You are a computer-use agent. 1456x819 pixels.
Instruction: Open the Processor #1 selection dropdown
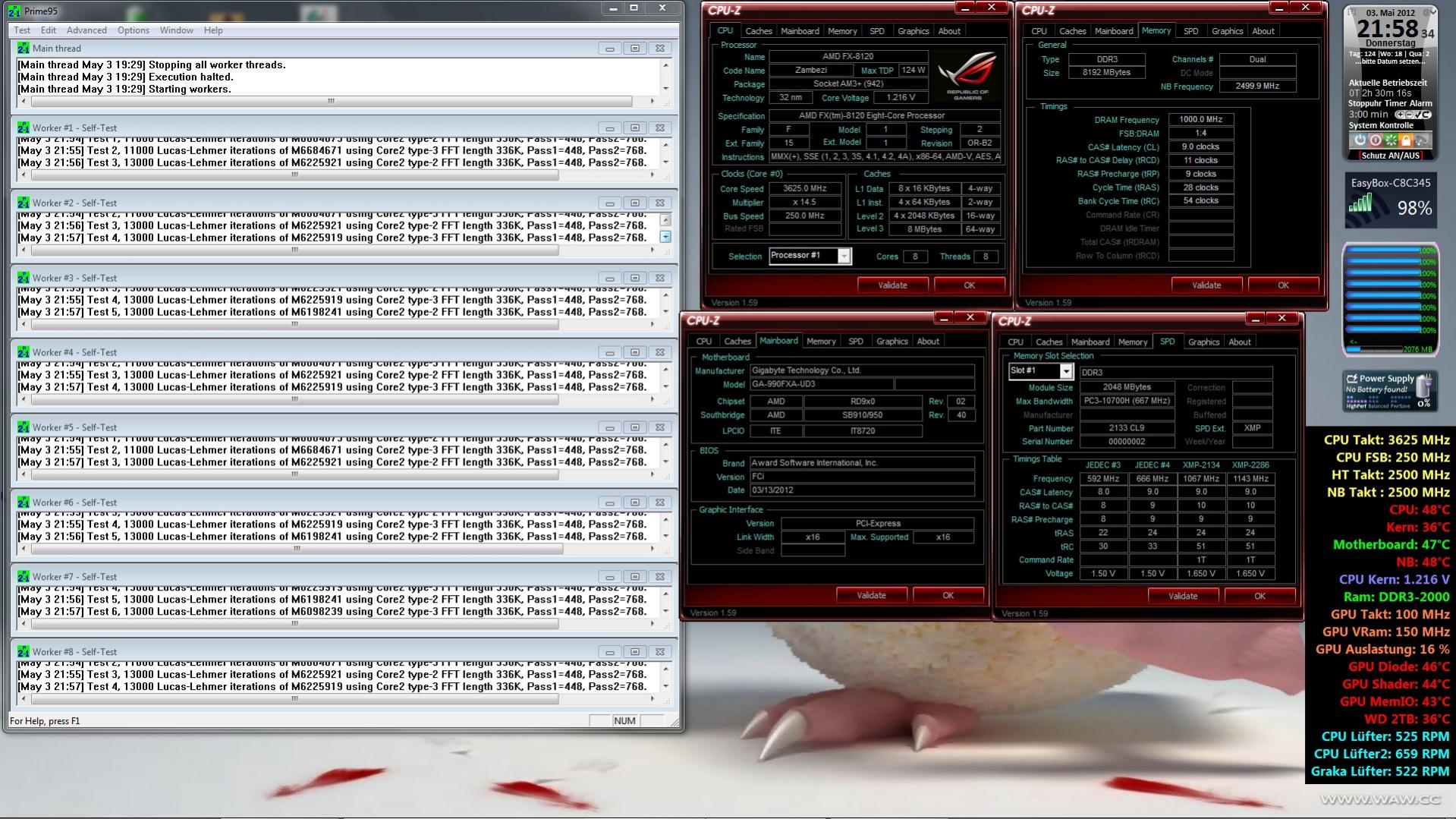[x=844, y=257]
